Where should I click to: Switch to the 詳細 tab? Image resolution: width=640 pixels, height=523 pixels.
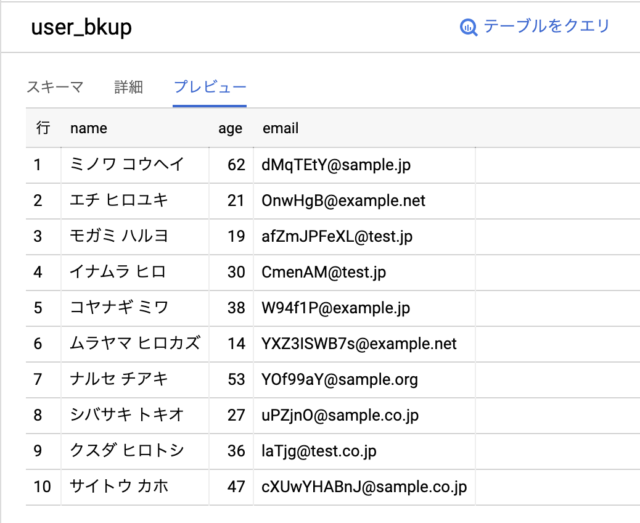coord(129,87)
